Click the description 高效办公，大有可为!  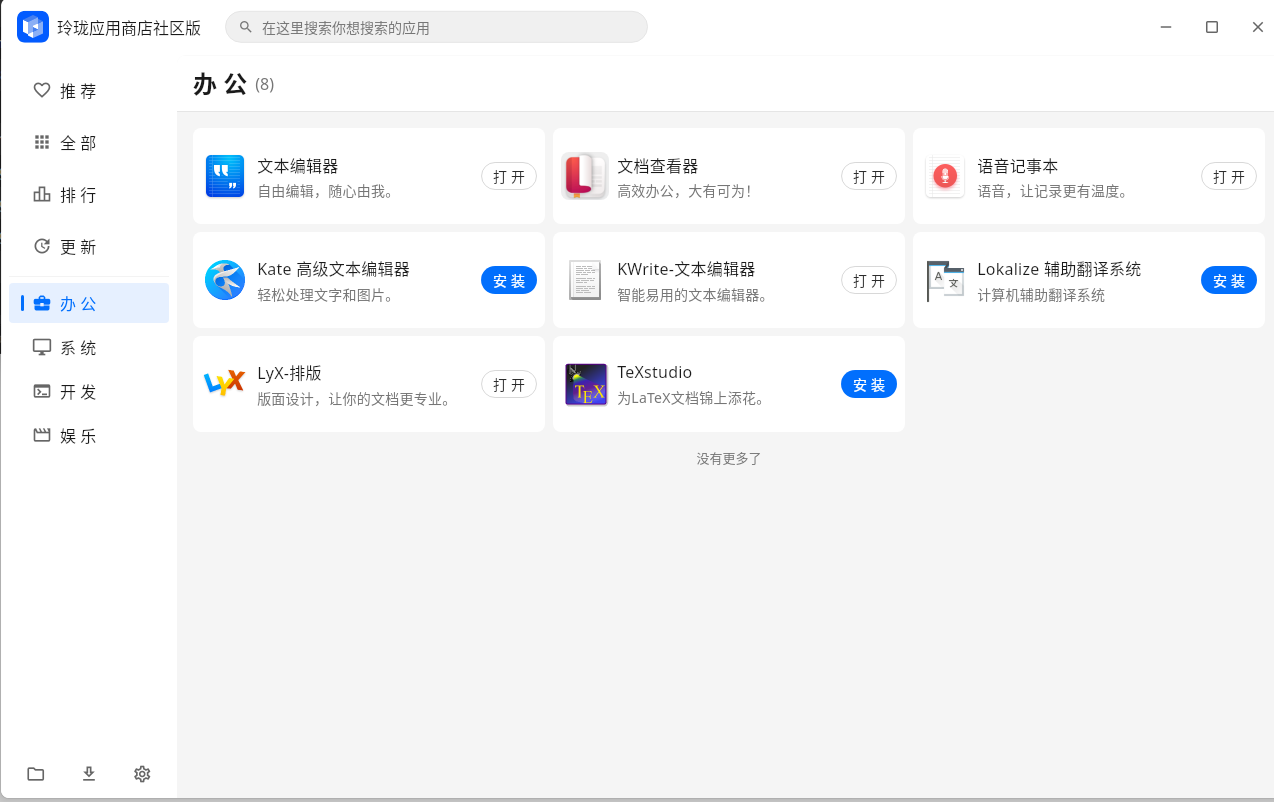684,191
